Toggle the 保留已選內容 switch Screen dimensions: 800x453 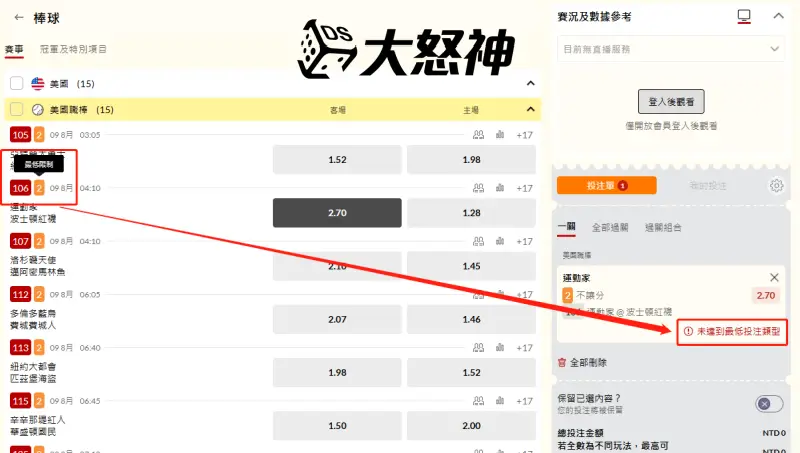pos(769,404)
